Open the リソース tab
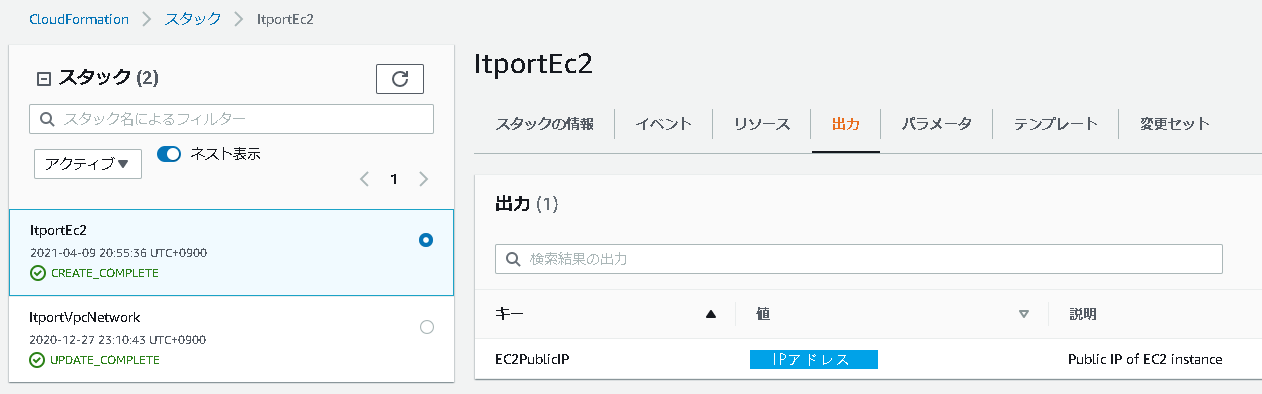 [x=762, y=124]
